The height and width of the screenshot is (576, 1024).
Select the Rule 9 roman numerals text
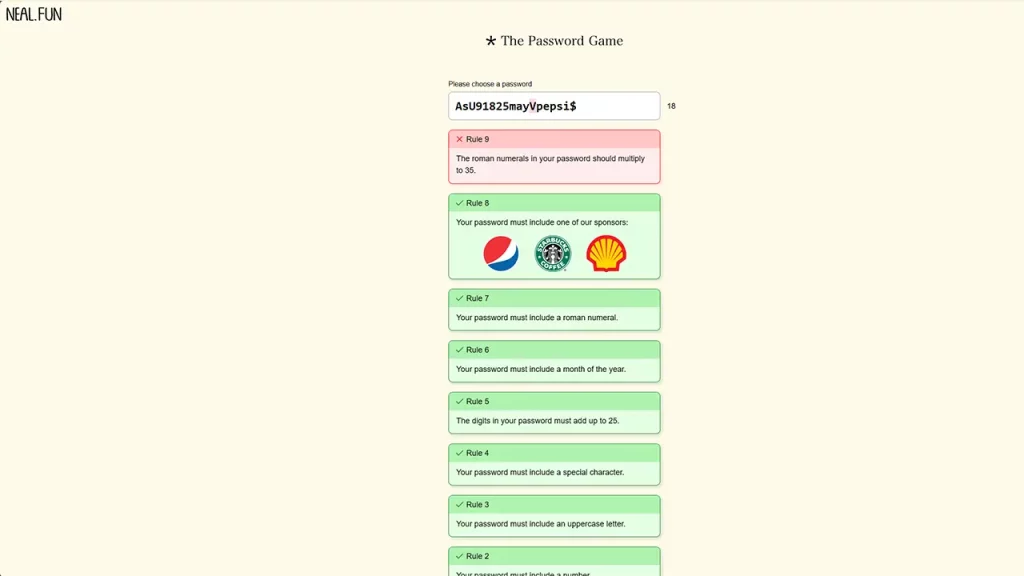(550, 164)
